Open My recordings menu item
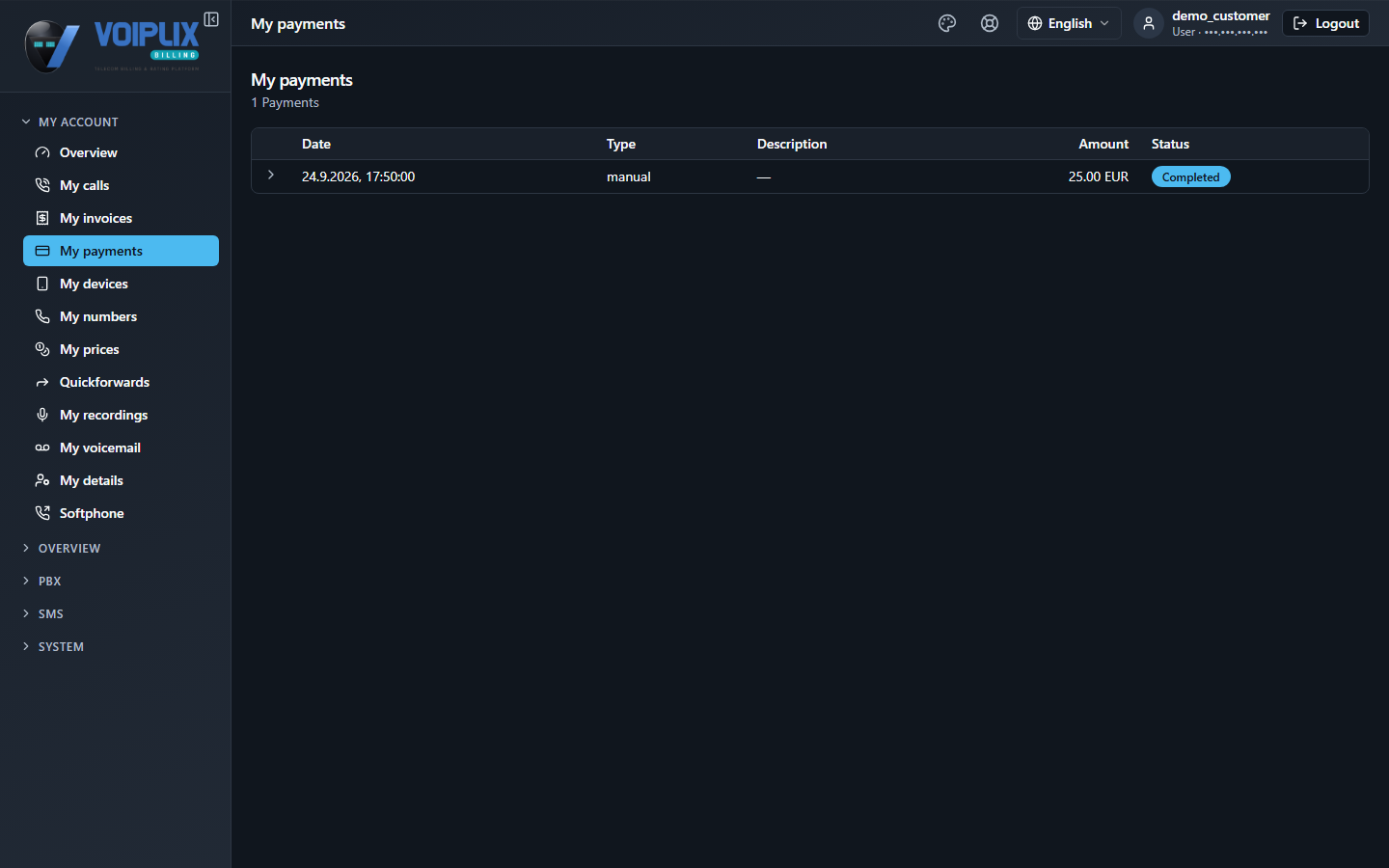The height and width of the screenshot is (868, 1389). click(x=121, y=415)
